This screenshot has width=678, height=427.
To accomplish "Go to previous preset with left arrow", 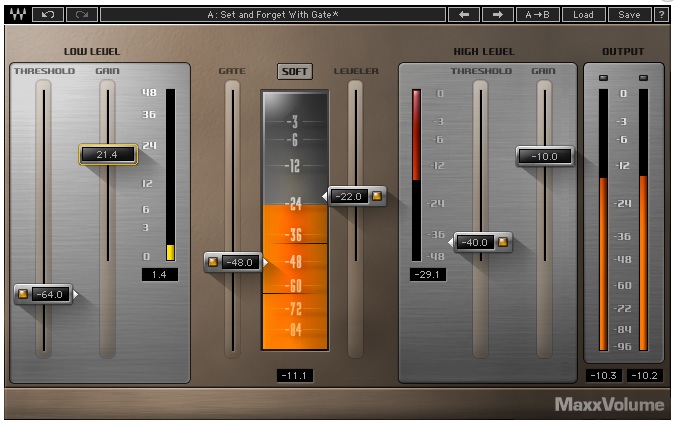I will click(464, 14).
